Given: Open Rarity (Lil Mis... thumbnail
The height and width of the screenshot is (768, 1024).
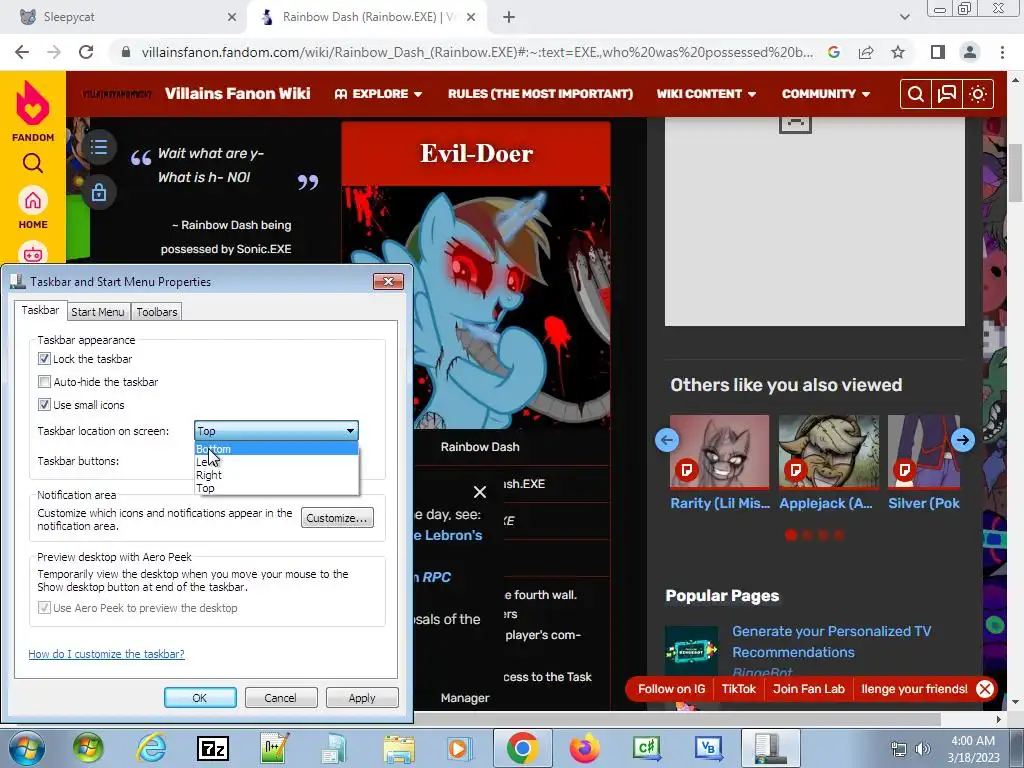Looking at the screenshot, I should [720, 452].
